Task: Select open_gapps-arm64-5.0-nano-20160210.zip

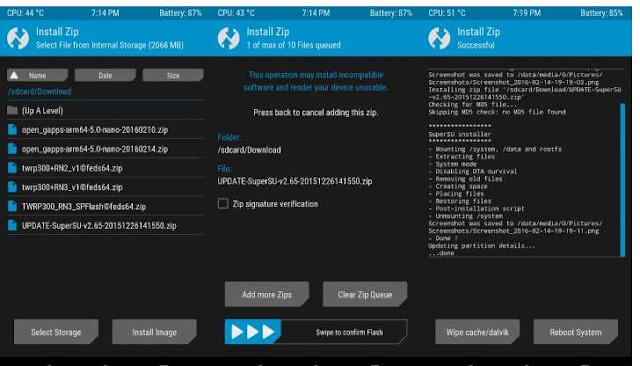Action: tap(105, 129)
